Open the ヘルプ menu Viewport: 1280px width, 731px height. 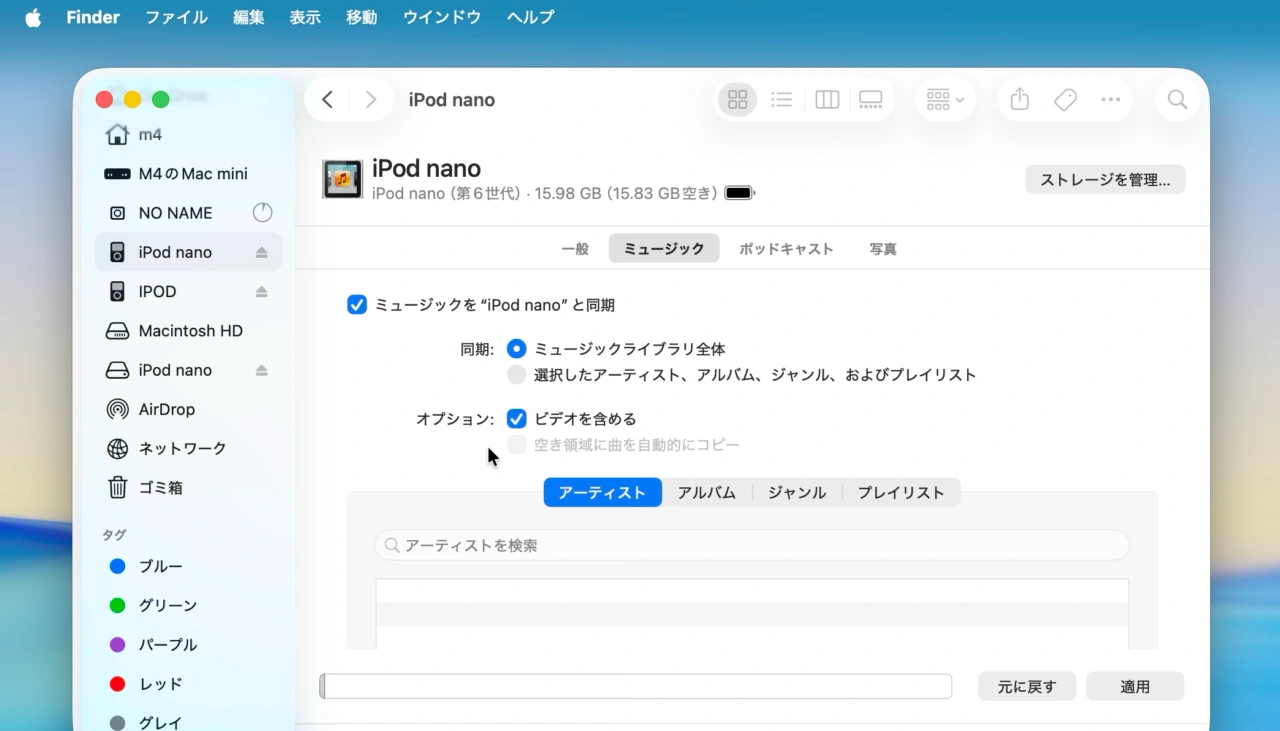click(x=530, y=17)
